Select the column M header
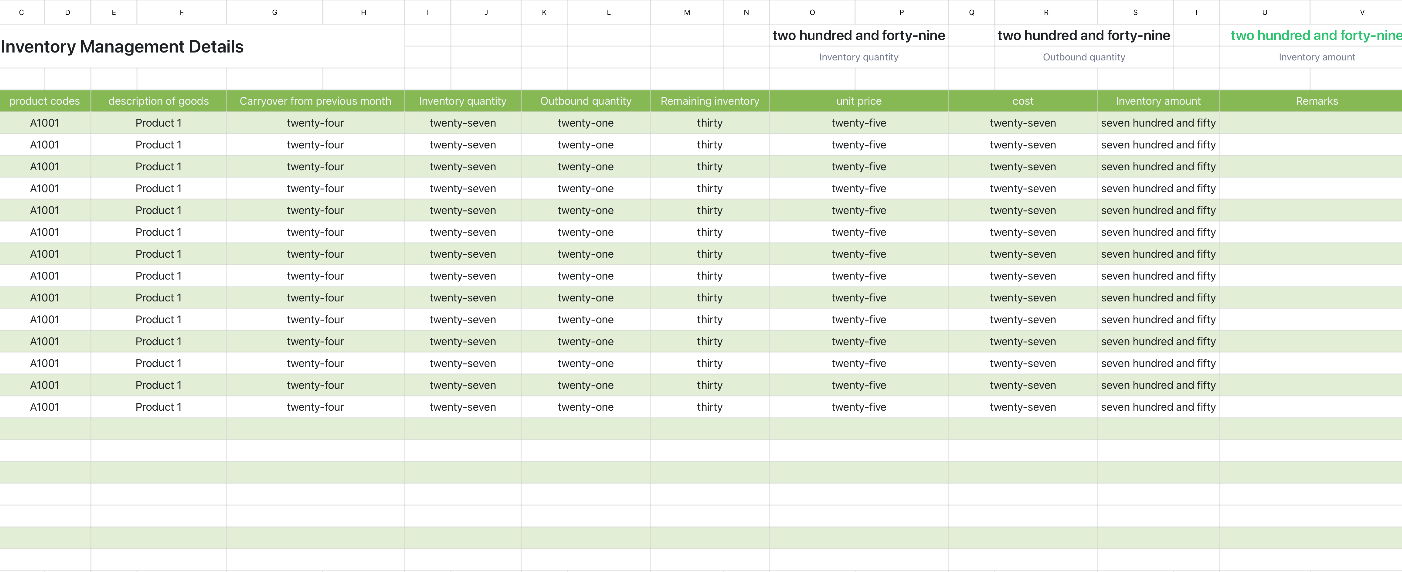Viewport: 1402px width, 572px height. [x=687, y=12]
